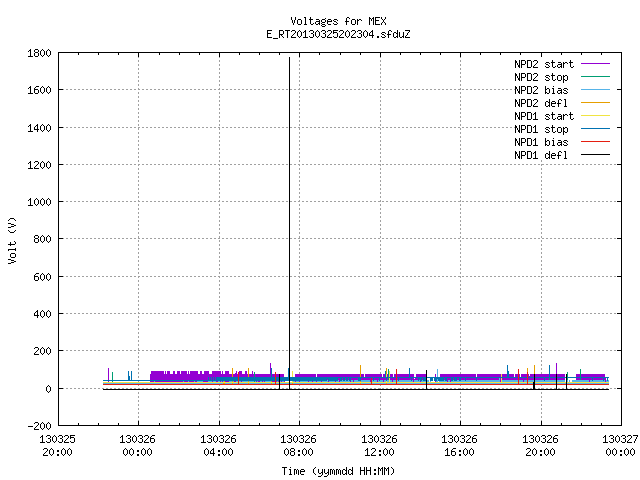This screenshot has width=640, height=480.
Task: Click the 400 y-axis tick label
Action: click(x=42, y=314)
